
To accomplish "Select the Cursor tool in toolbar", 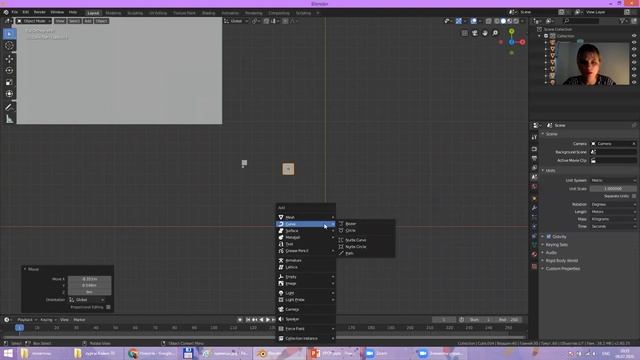I will tap(9, 45).
